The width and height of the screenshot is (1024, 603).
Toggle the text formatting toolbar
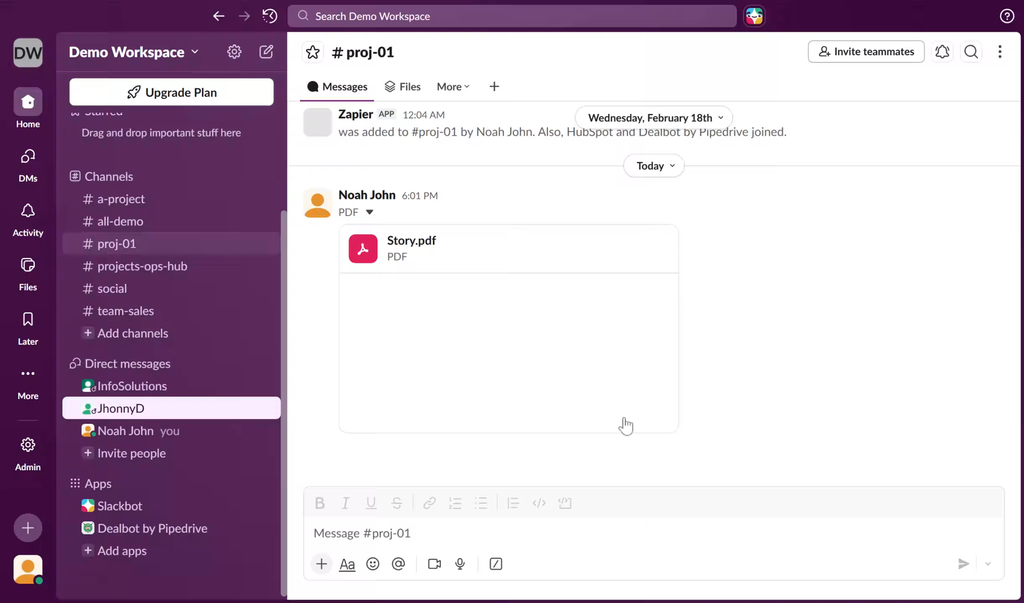coord(347,564)
